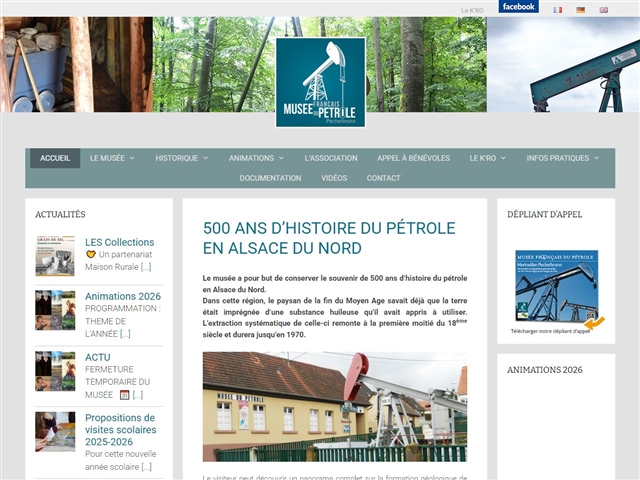Switch language with the French flag
Viewport: 640px width, 480px height.
tap(558, 10)
